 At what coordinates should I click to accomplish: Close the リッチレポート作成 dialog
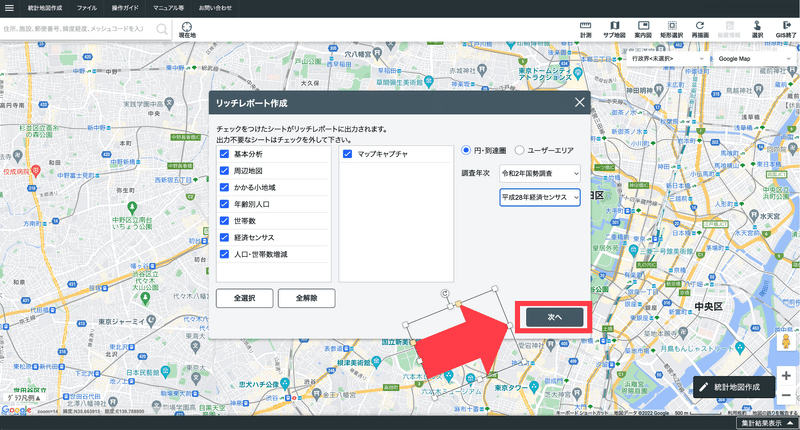click(x=580, y=103)
